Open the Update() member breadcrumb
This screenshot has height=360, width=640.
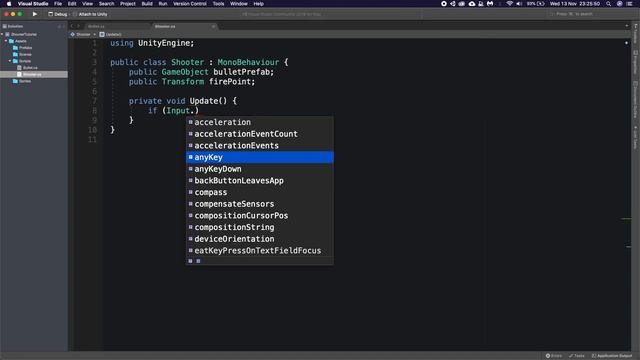coord(111,35)
